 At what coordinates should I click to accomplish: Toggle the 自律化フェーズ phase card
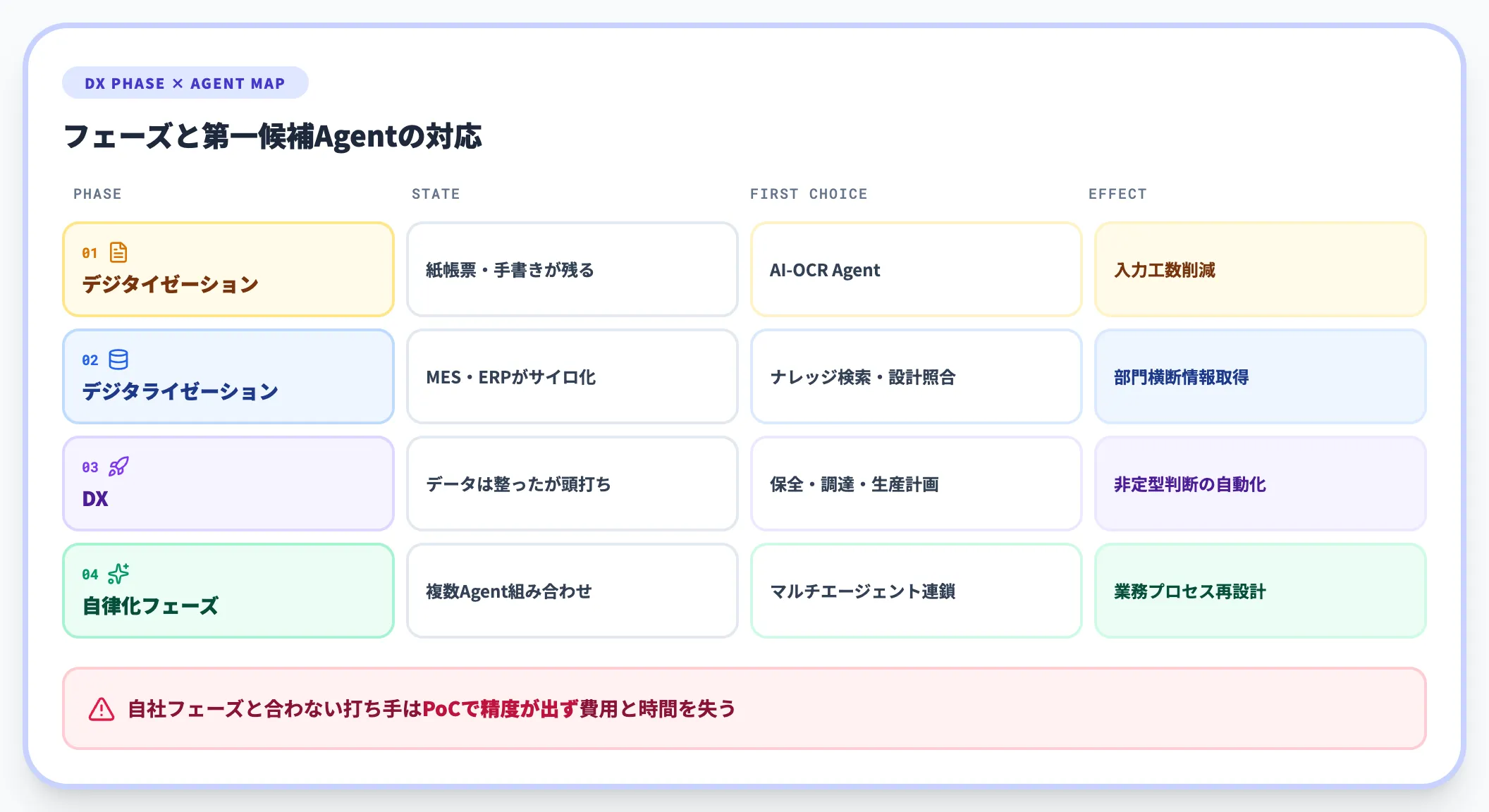[x=228, y=591]
